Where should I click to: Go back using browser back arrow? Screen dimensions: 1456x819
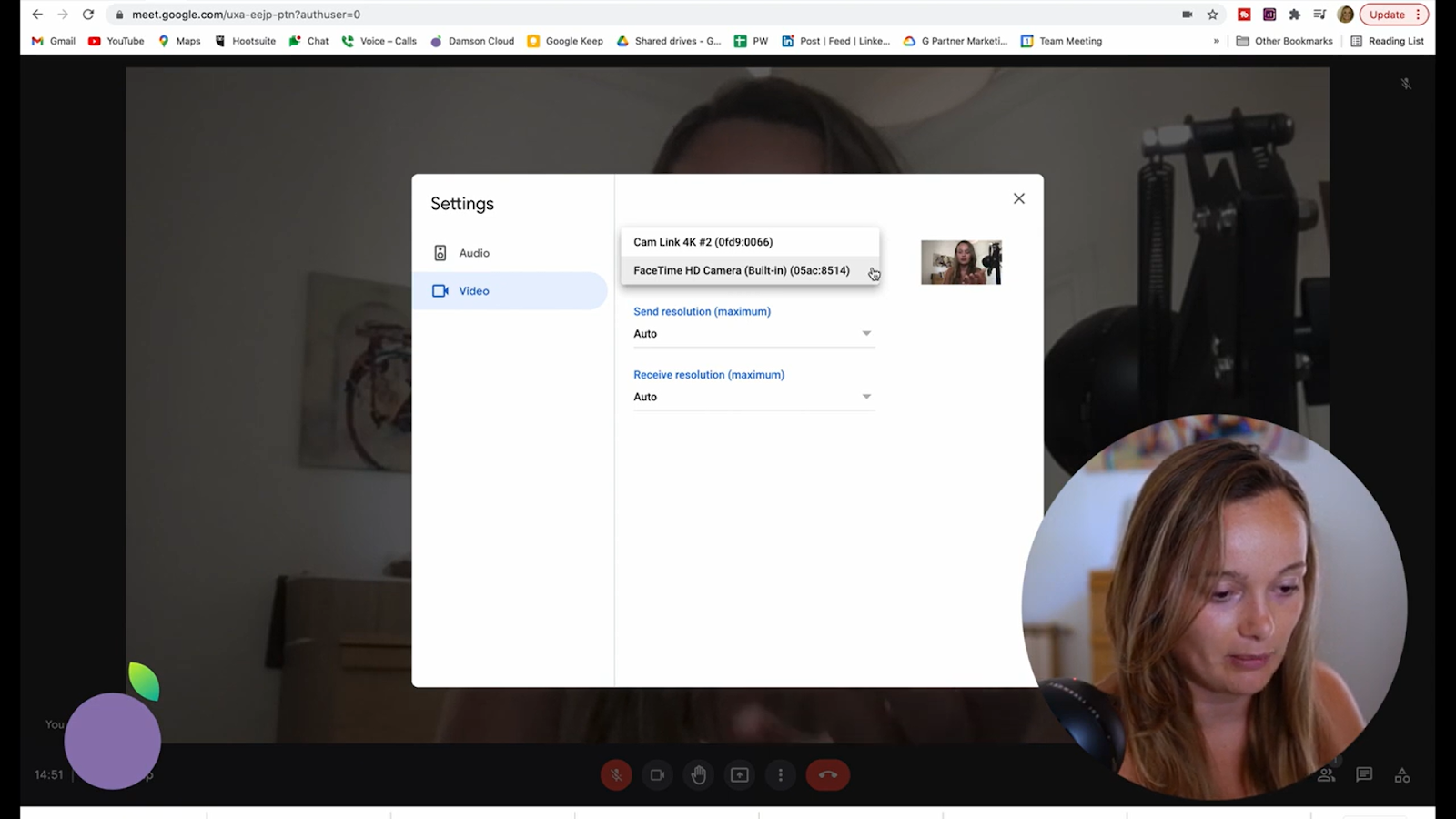click(37, 15)
